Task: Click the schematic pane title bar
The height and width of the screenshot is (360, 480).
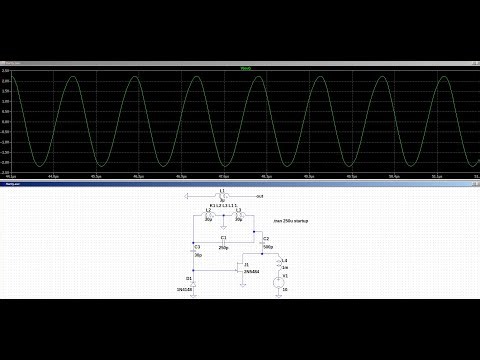Action: tap(240, 184)
